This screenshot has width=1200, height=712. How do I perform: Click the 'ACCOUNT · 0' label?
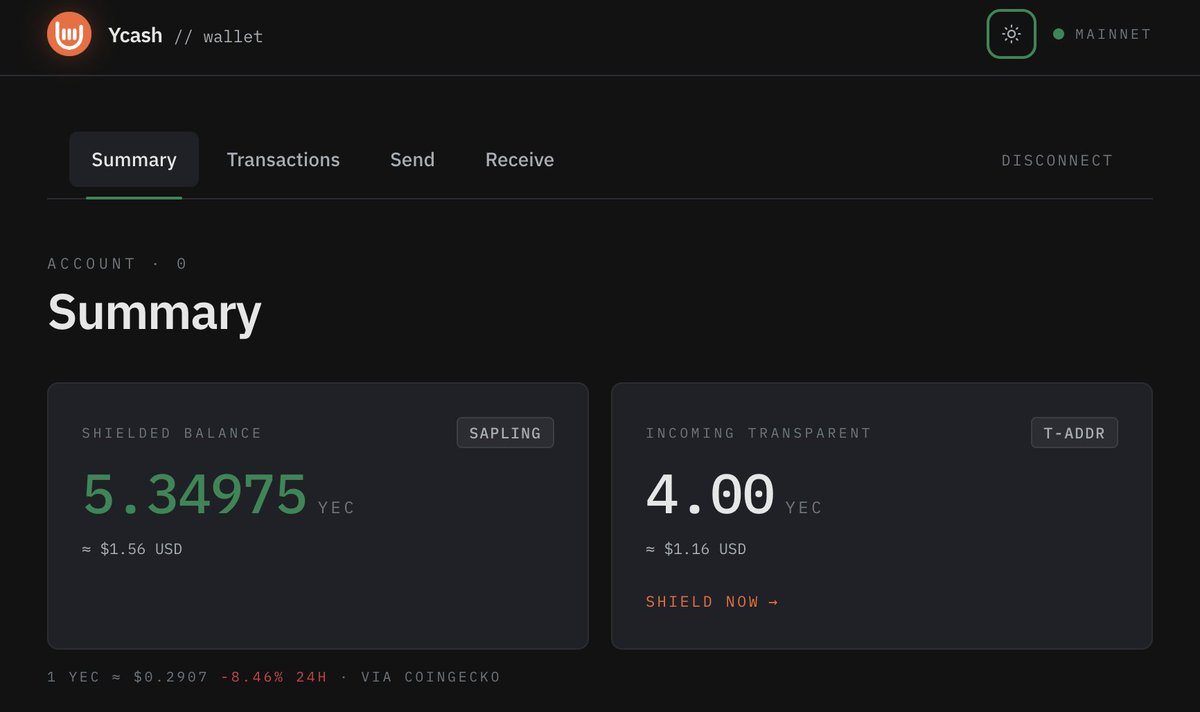click(117, 264)
